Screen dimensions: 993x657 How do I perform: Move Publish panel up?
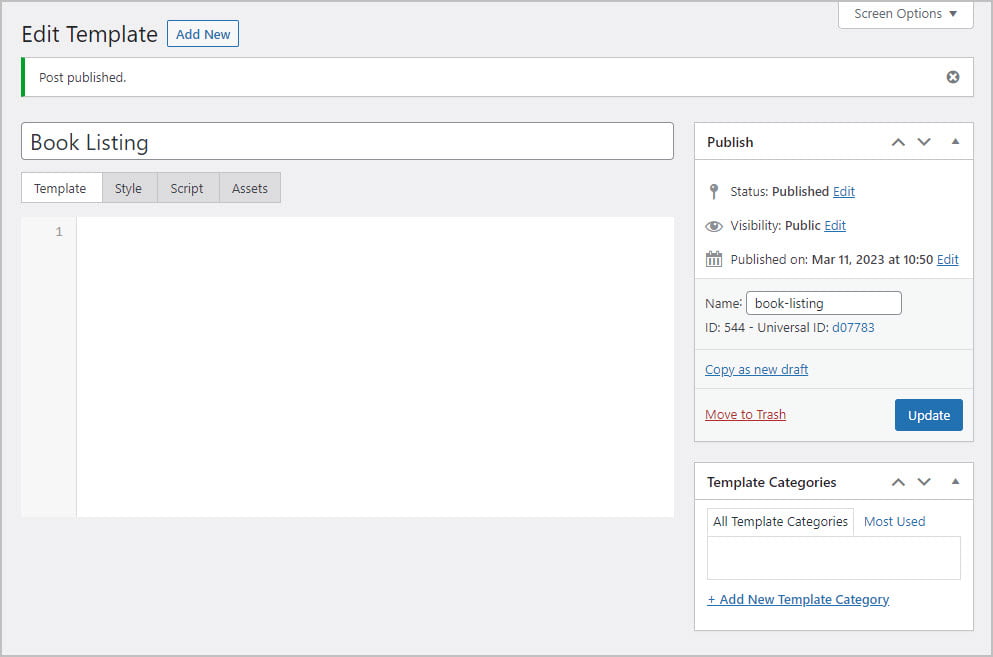[898, 142]
